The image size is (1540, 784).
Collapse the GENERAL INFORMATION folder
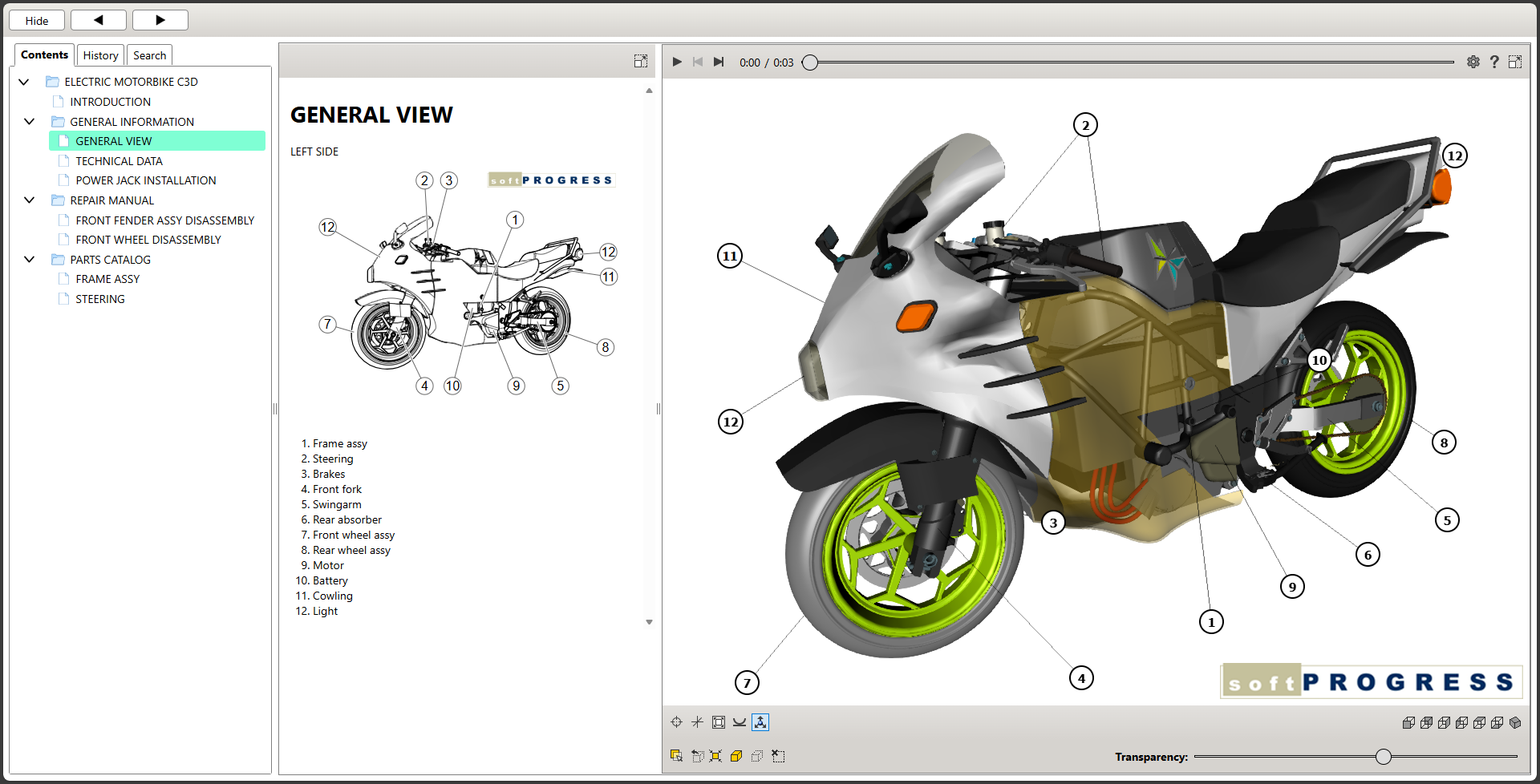[30, 122]
